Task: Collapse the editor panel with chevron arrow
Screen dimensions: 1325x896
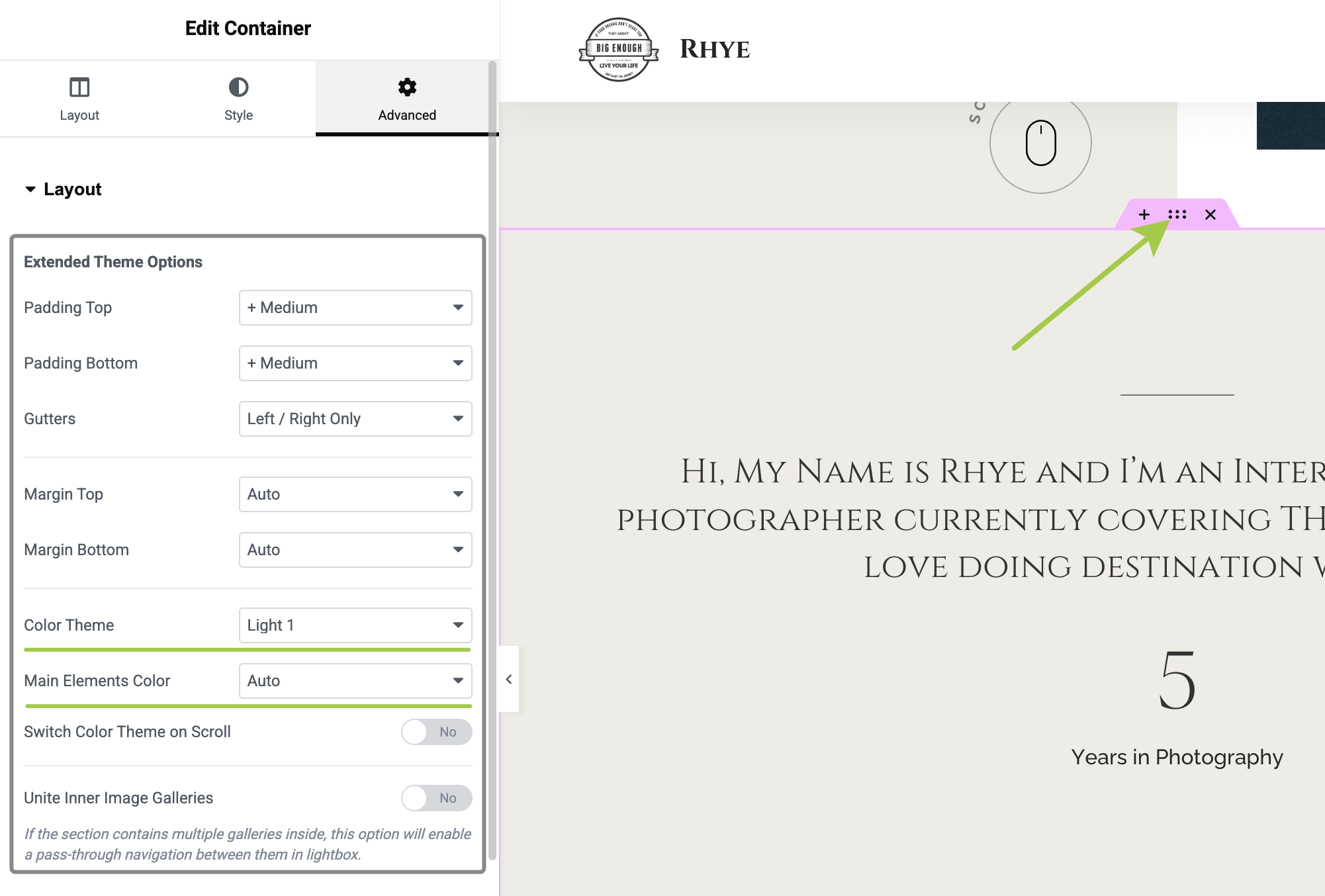Action: (x=509, y=679)
